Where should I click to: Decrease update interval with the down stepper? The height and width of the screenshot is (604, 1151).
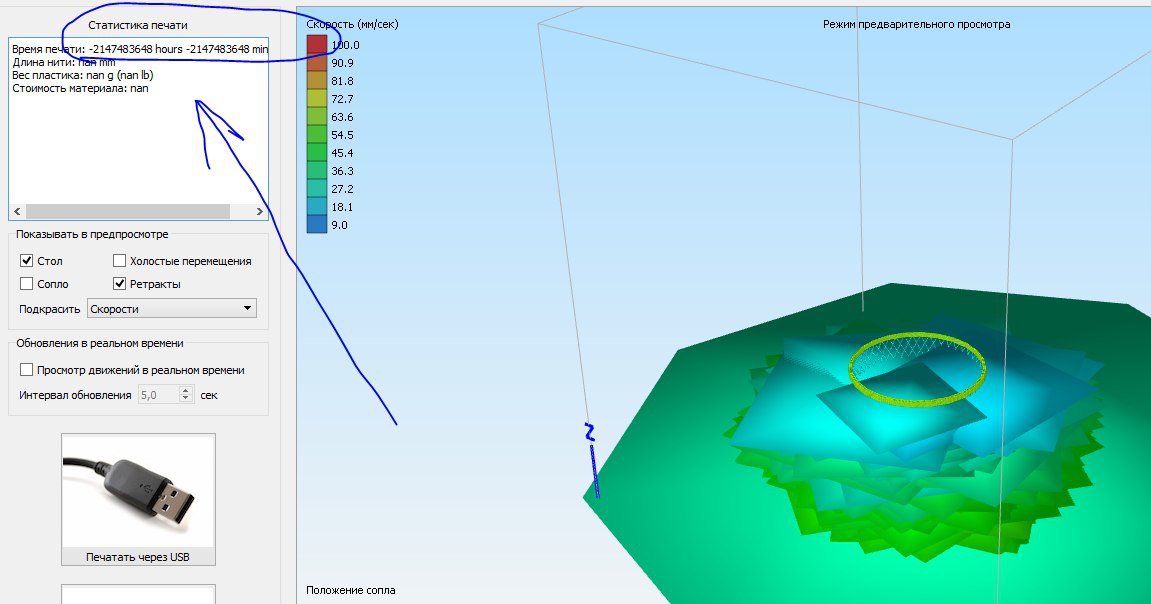186,399
